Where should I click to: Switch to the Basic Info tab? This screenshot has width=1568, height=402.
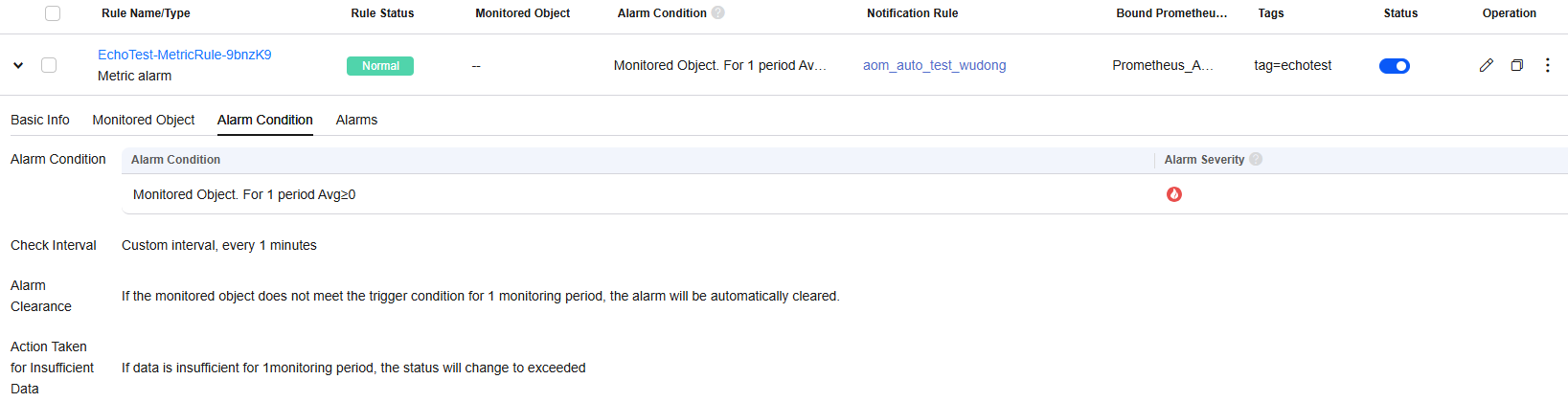click(40, 120)
